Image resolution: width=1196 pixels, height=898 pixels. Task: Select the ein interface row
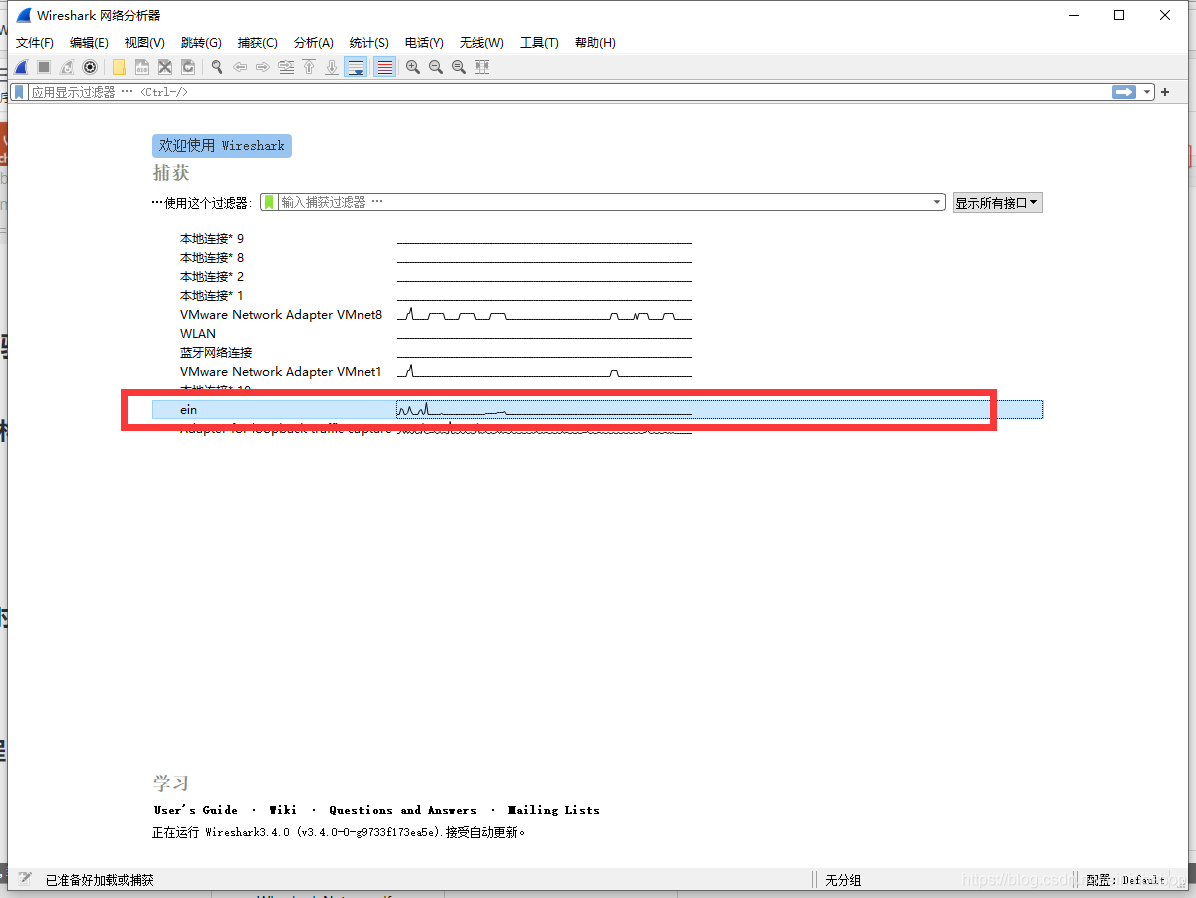point(597,410)
